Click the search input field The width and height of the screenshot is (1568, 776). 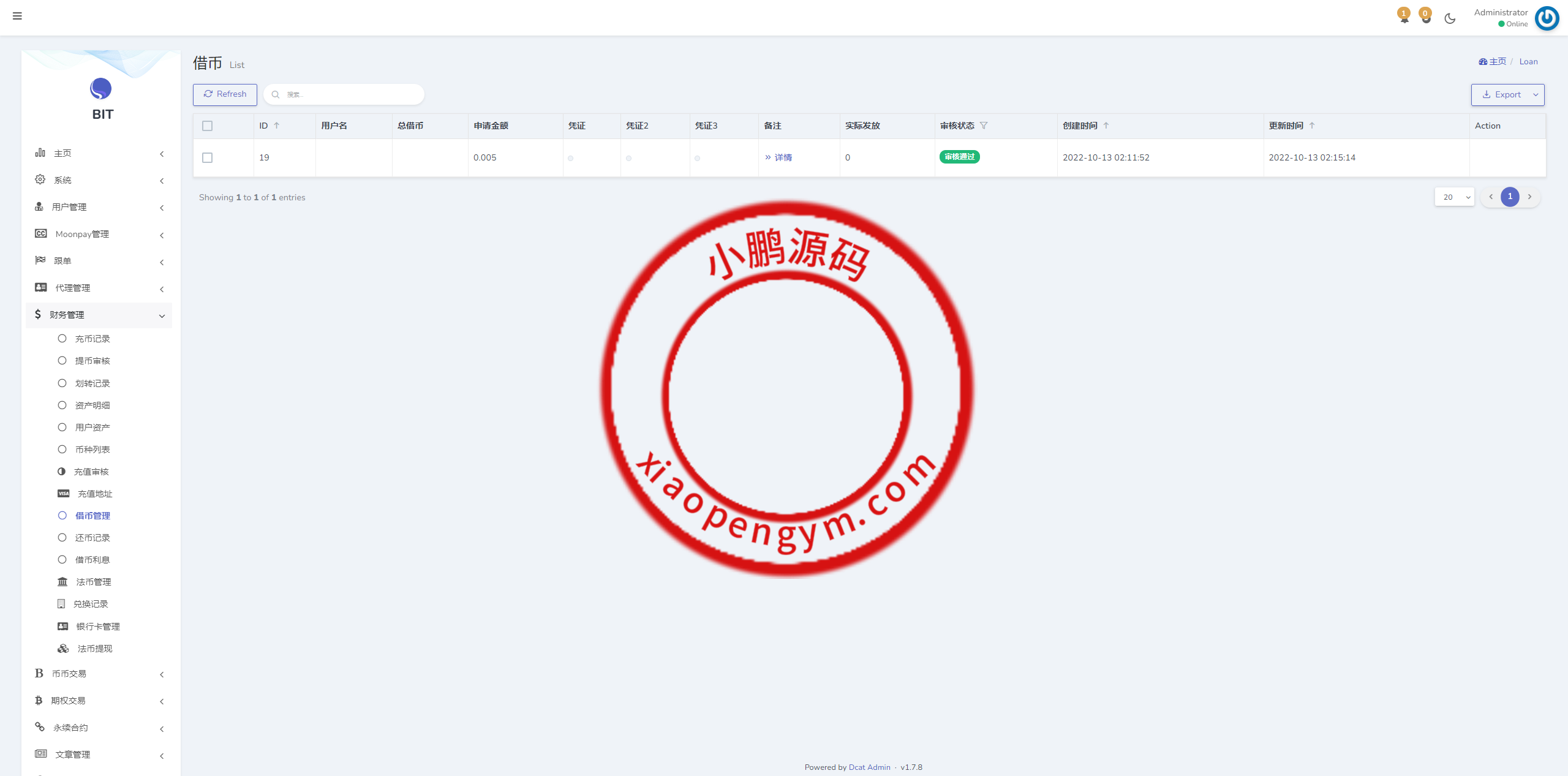click(x=349, y=94)
